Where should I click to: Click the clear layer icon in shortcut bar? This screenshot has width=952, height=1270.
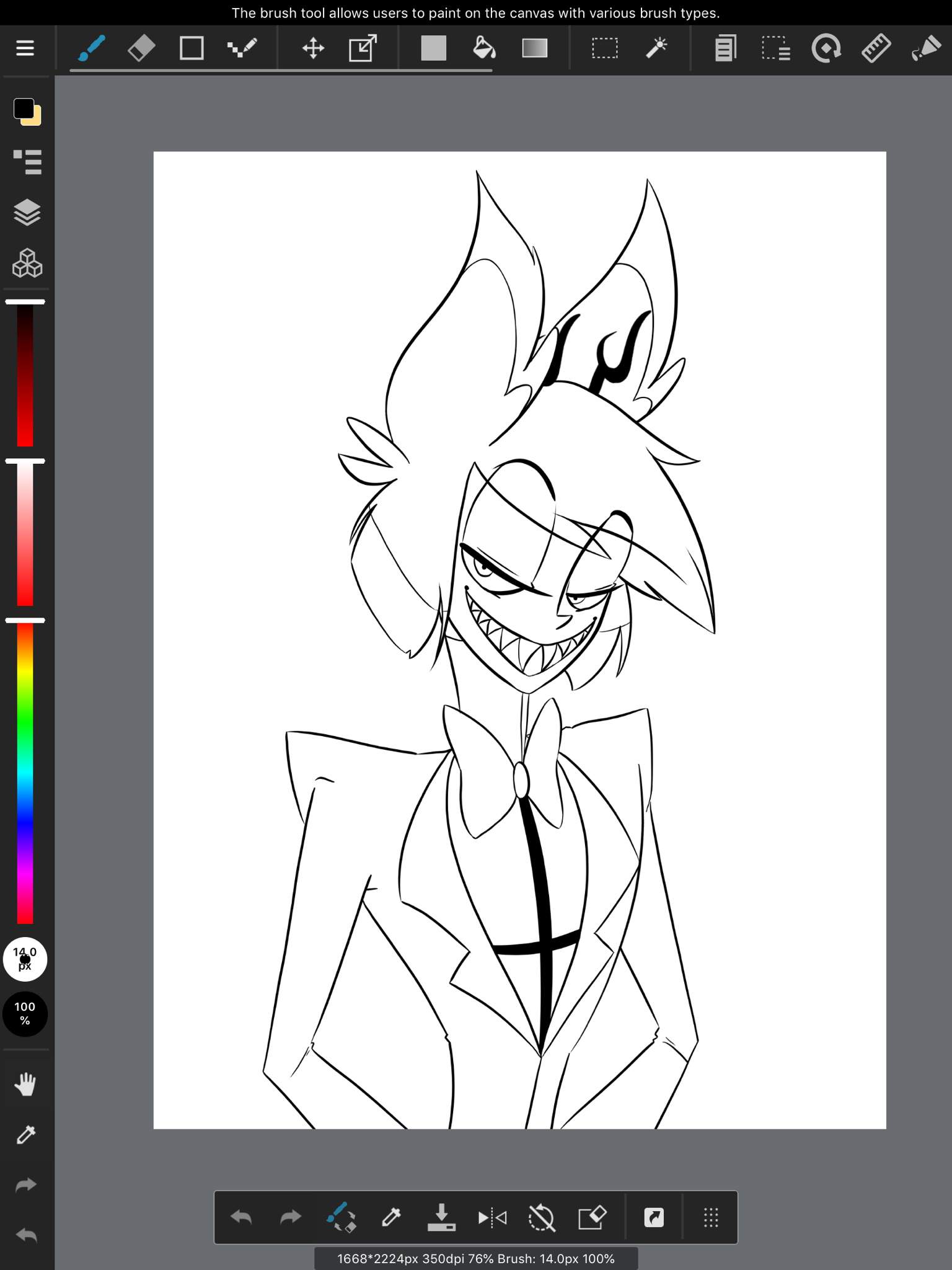pos(592,1217)
